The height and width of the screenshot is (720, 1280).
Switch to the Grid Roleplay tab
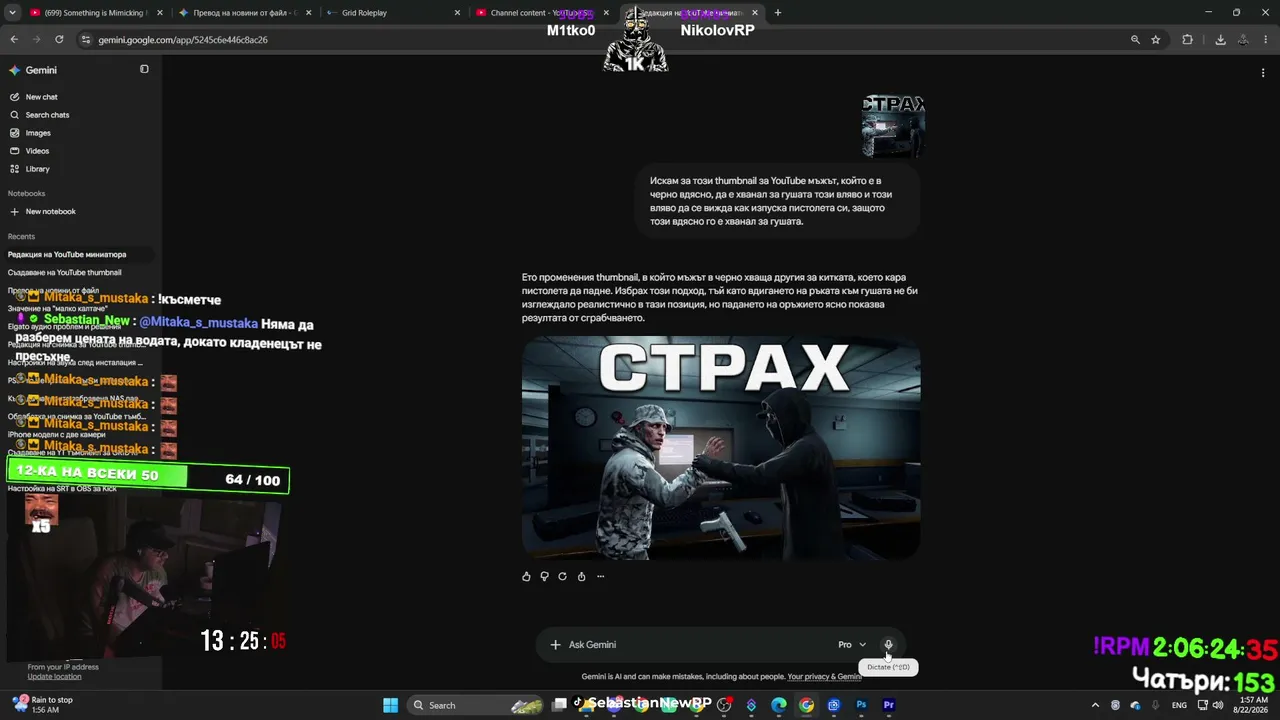392,13
